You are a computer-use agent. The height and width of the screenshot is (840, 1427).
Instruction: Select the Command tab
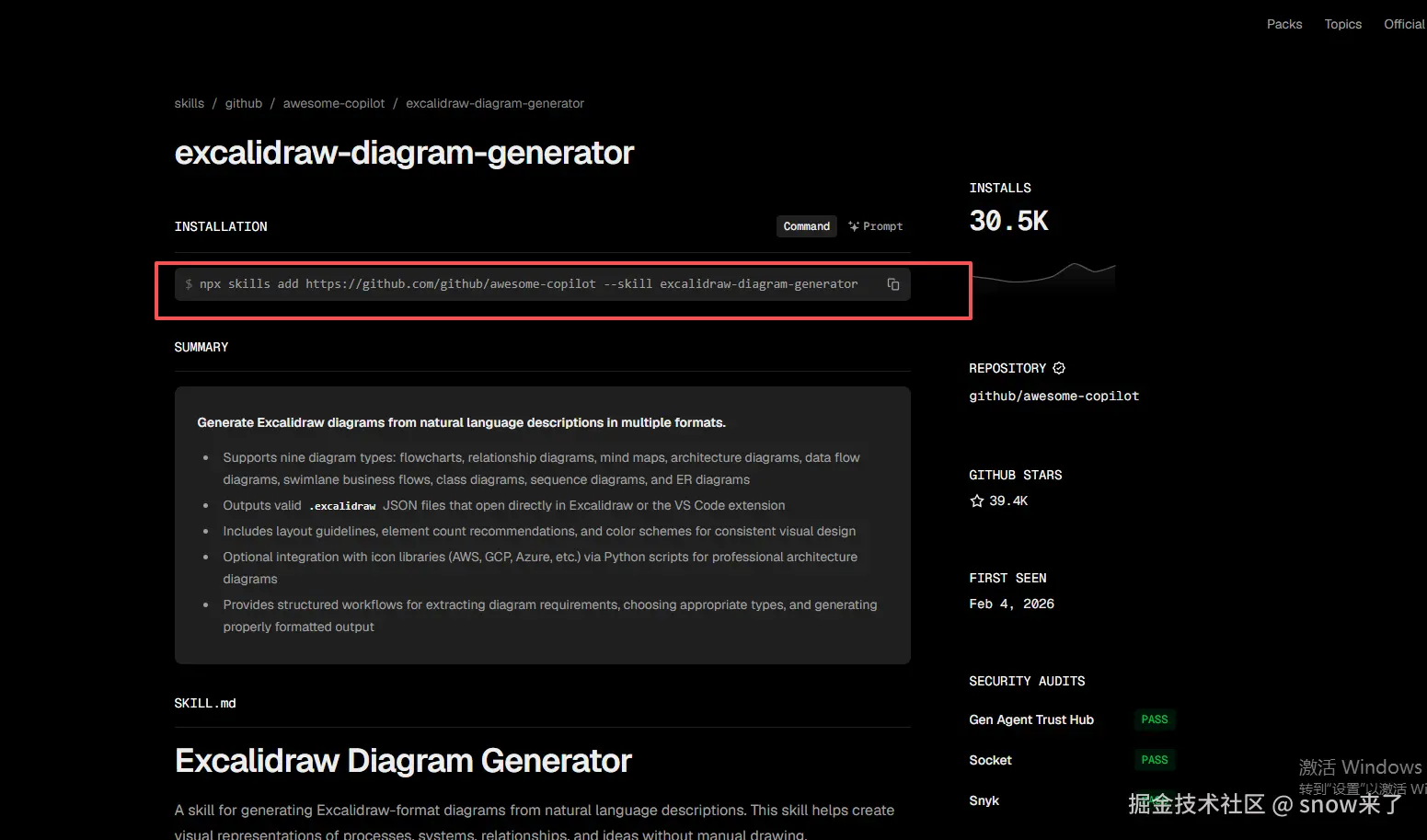[x=807, y=226]
